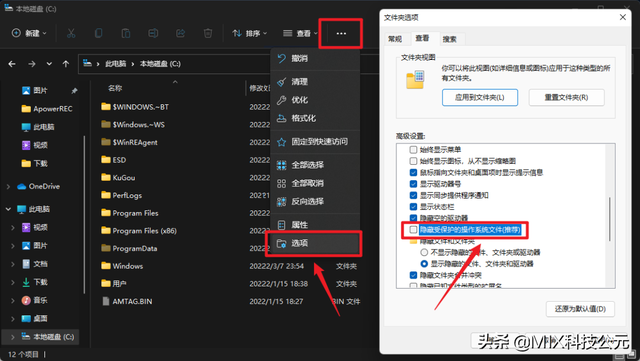Open 属性 (Properties) from the menu
640x361 pixels.
point(315,225)
